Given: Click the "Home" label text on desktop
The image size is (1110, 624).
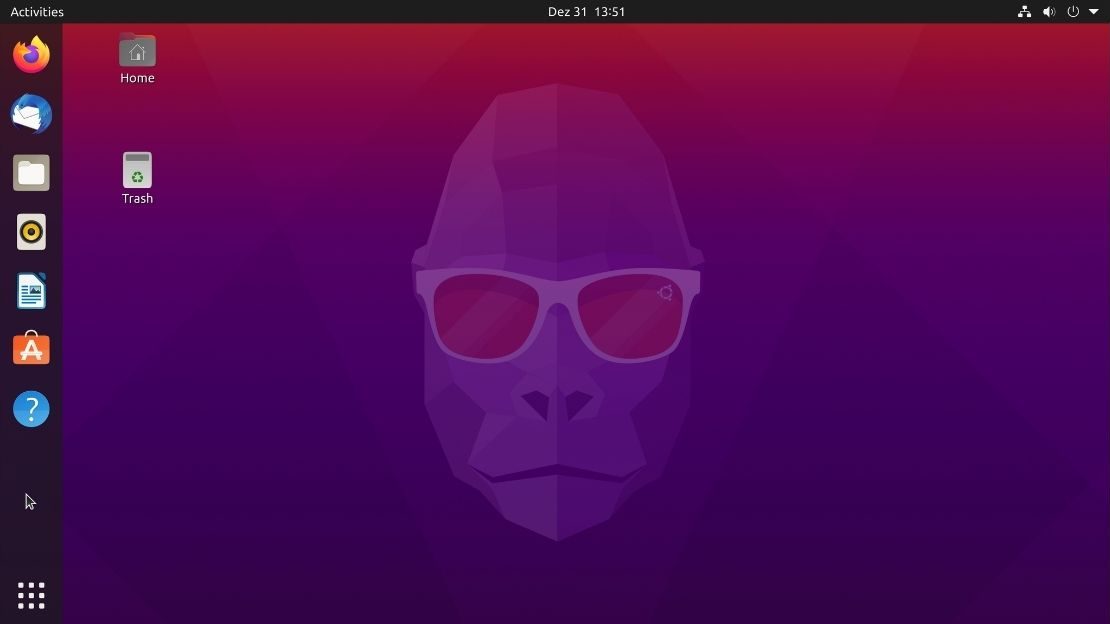Looking at the screenshot, I should (x=137, y=78).
